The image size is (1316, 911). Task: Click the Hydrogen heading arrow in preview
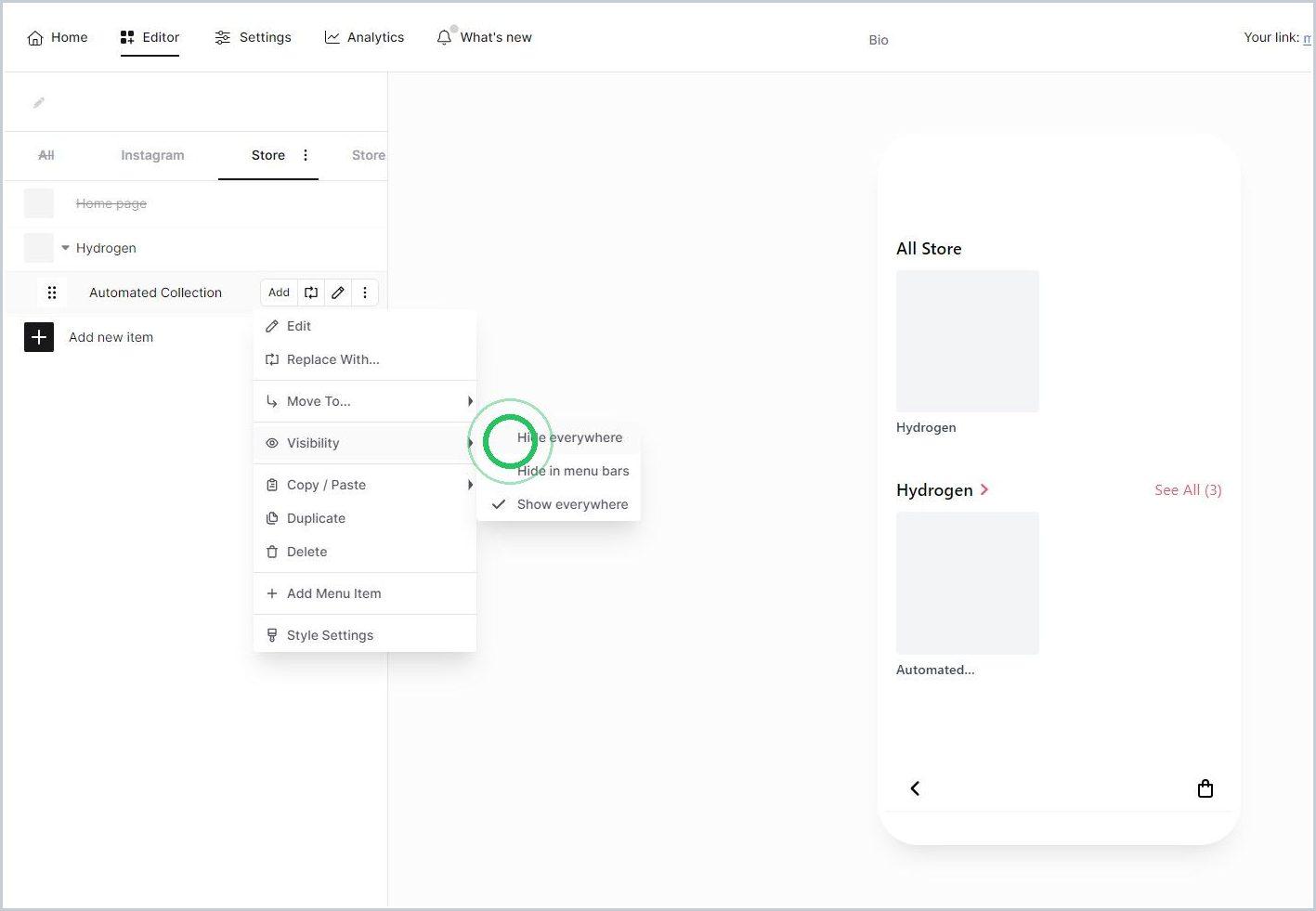[984, 489]
